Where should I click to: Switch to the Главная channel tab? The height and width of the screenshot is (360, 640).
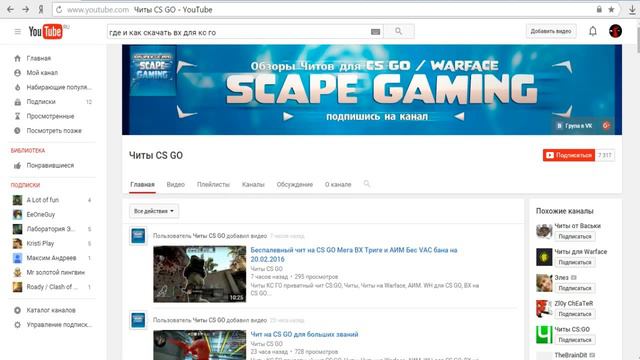[x=142, y=184]
